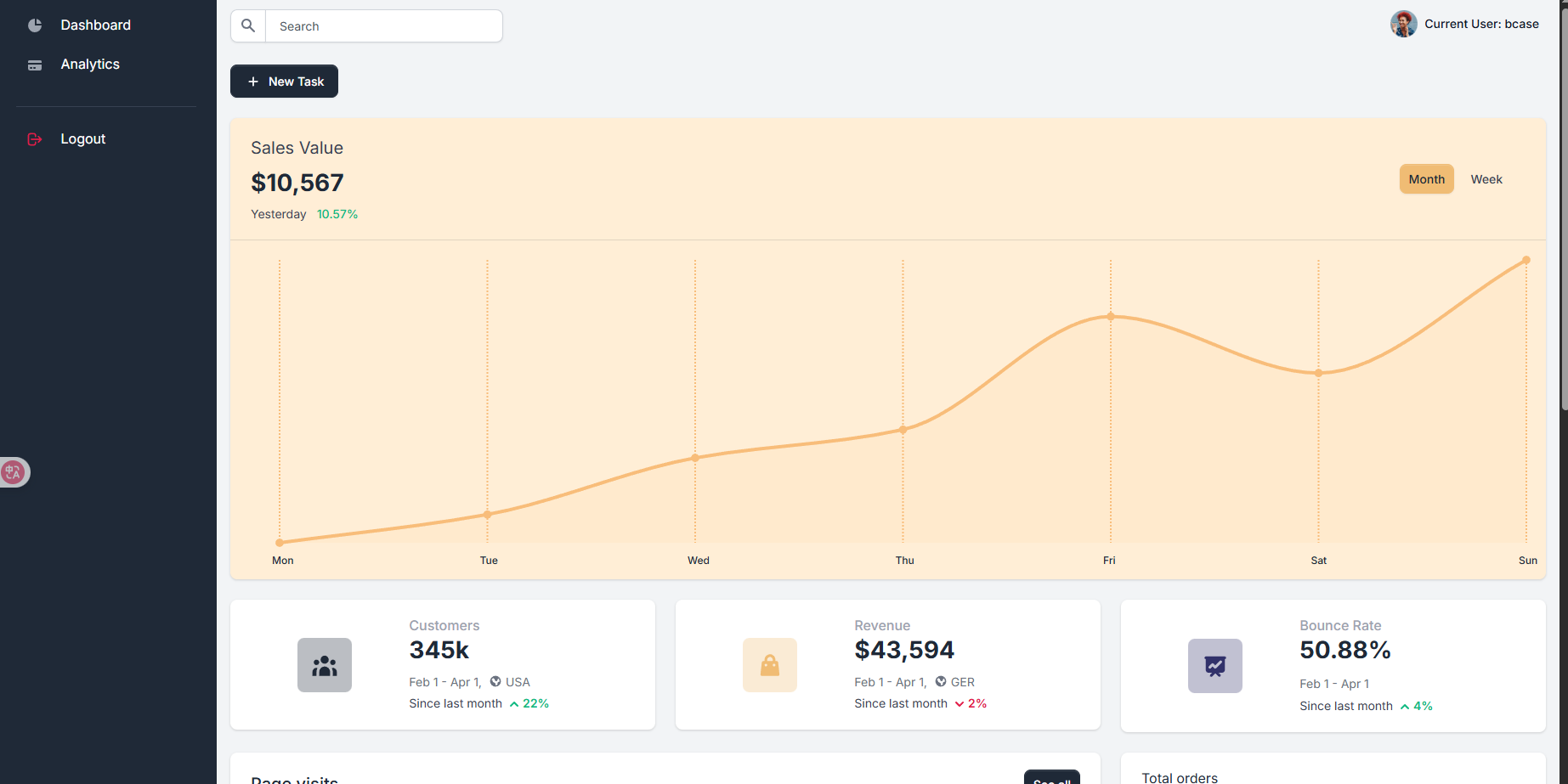Click the Dashboard pie chart icon

click(x=35, y=25)
